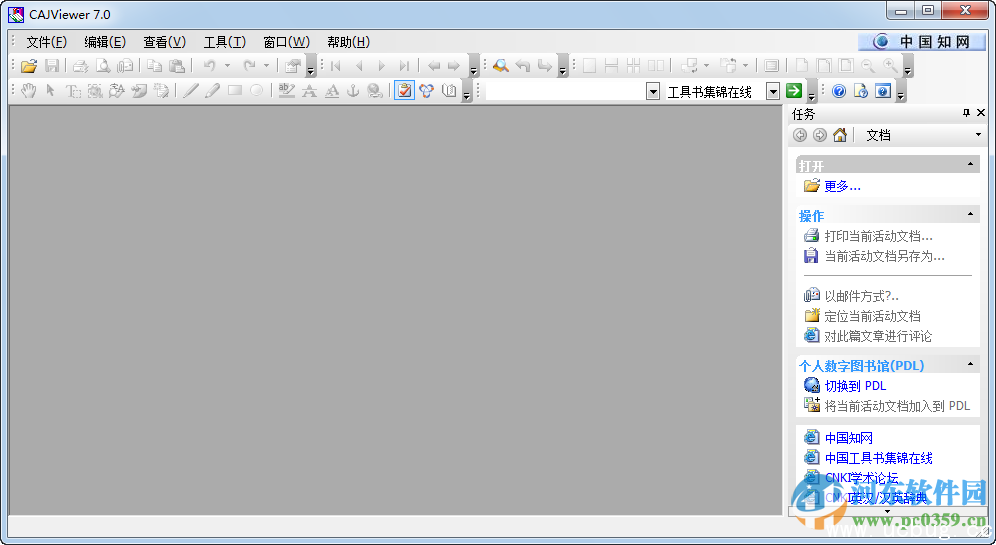This screenshot has width=996, height=545.
Task: Open the 文件(F) menu
Action: pos(46,42)
